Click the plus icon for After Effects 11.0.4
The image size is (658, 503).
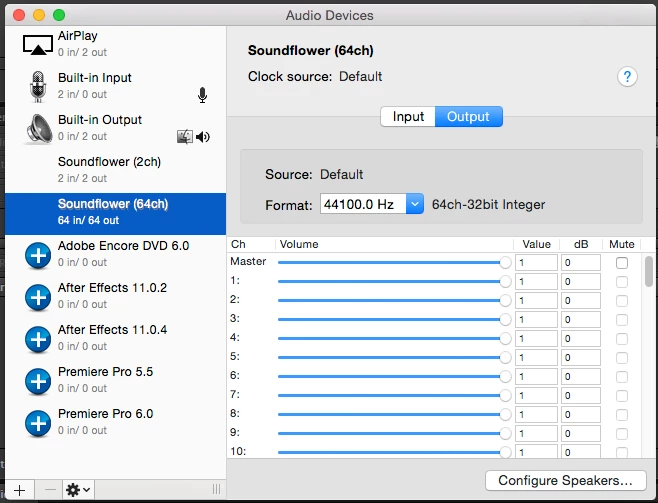pos(38,339)
